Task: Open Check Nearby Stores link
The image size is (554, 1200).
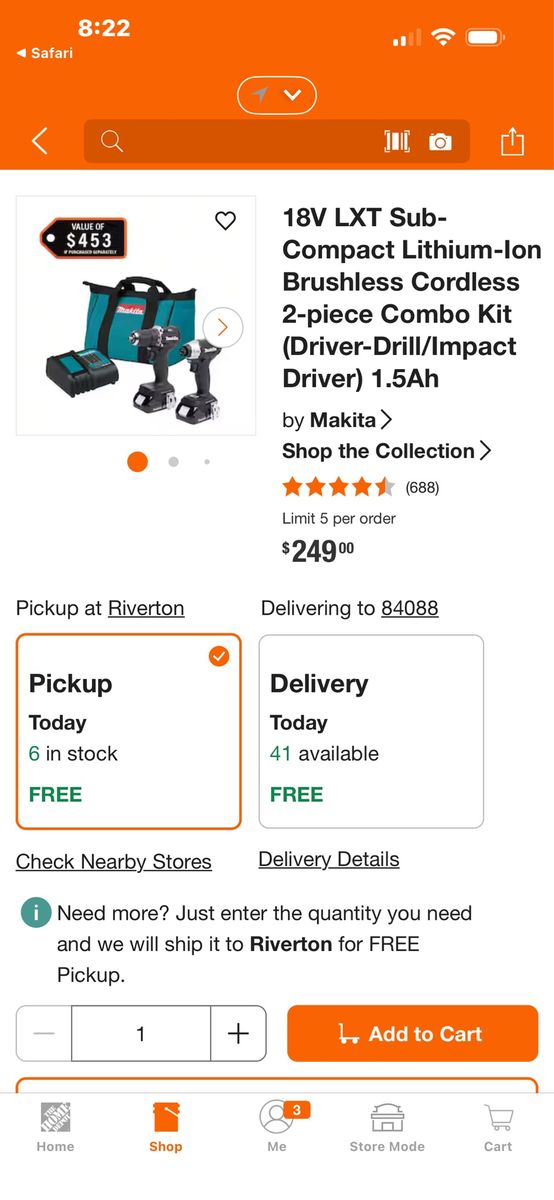Action: pos(114,862)
